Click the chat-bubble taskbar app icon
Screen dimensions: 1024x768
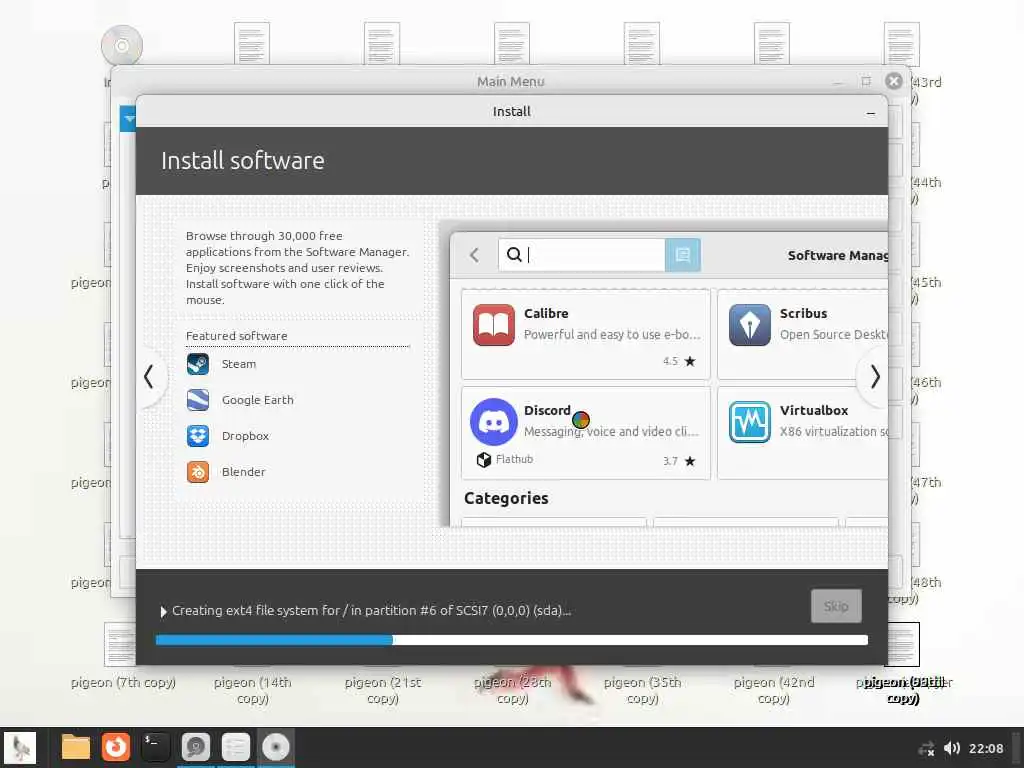[x=195, y=747]
